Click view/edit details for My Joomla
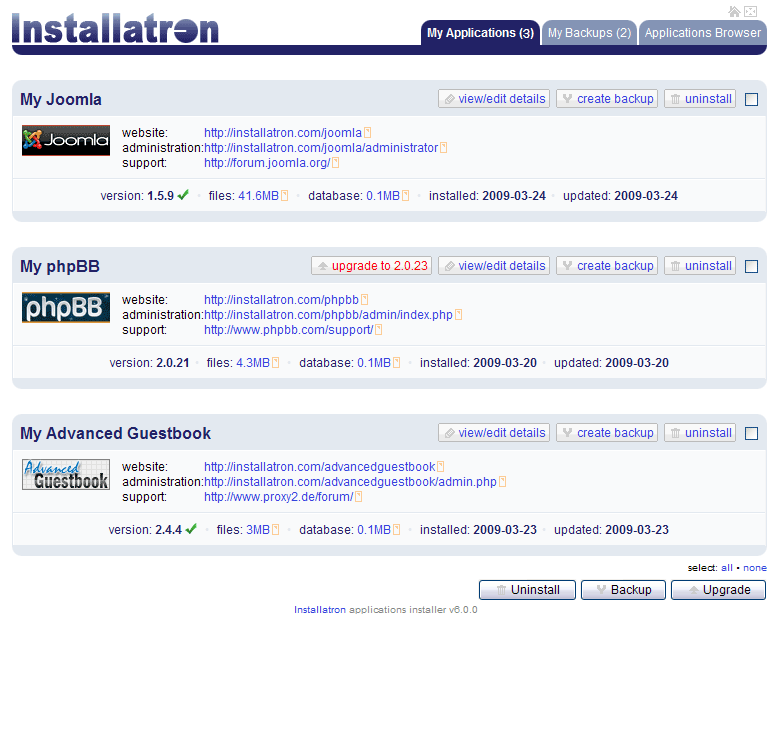780x736 pixels. click(x=494, y=99)
